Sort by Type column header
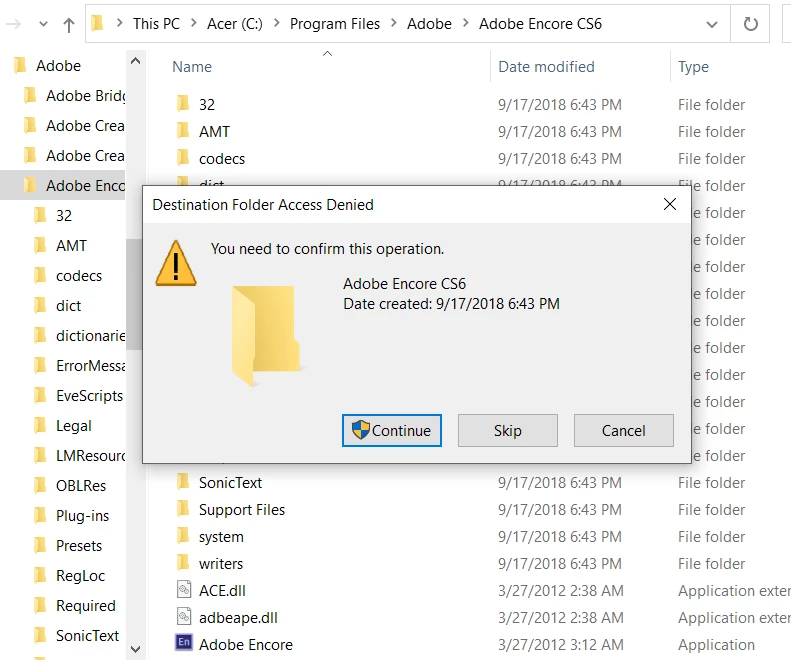 pos(693,67)
